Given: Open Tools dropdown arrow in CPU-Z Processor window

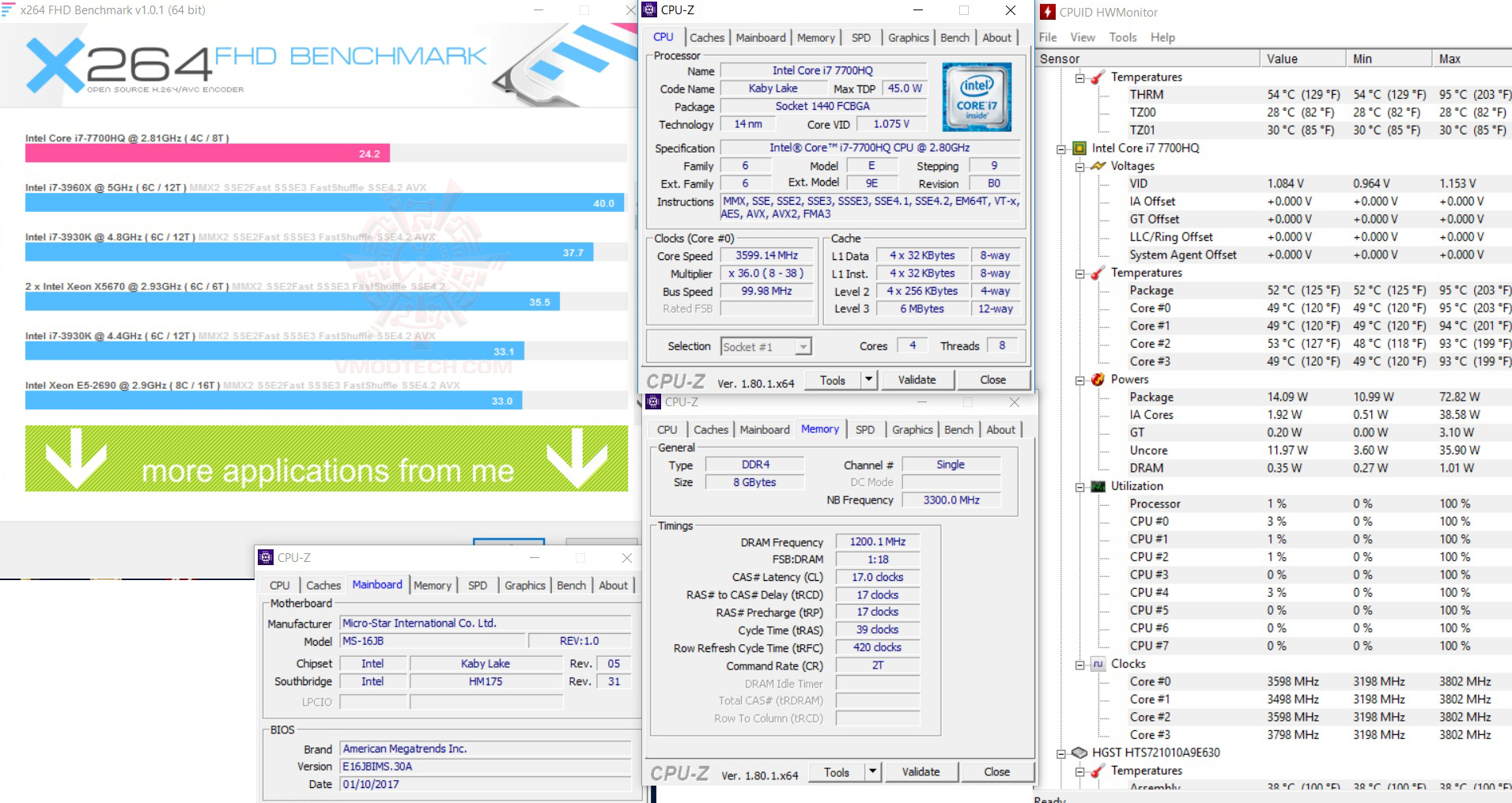Looking at the screenshot, I should pos(868,380).
